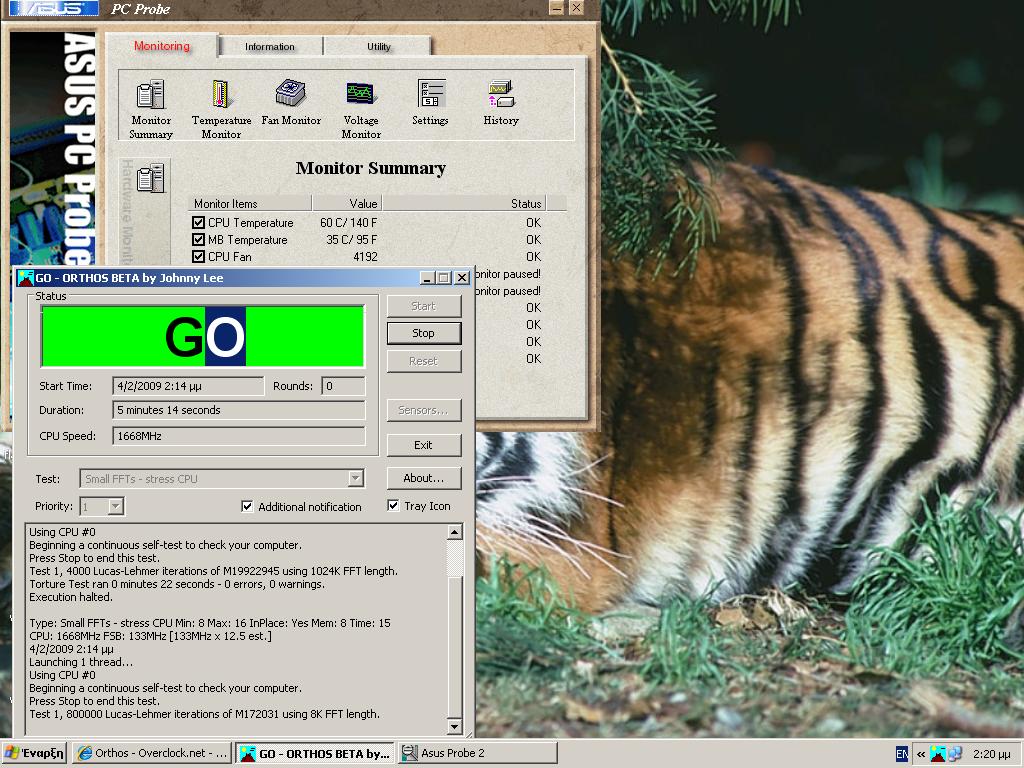The height and width of the screenshot is (768, 1024).
Task: Switch to the Monitoring tab
Action: pyautogui.click(x=161, y=46)
